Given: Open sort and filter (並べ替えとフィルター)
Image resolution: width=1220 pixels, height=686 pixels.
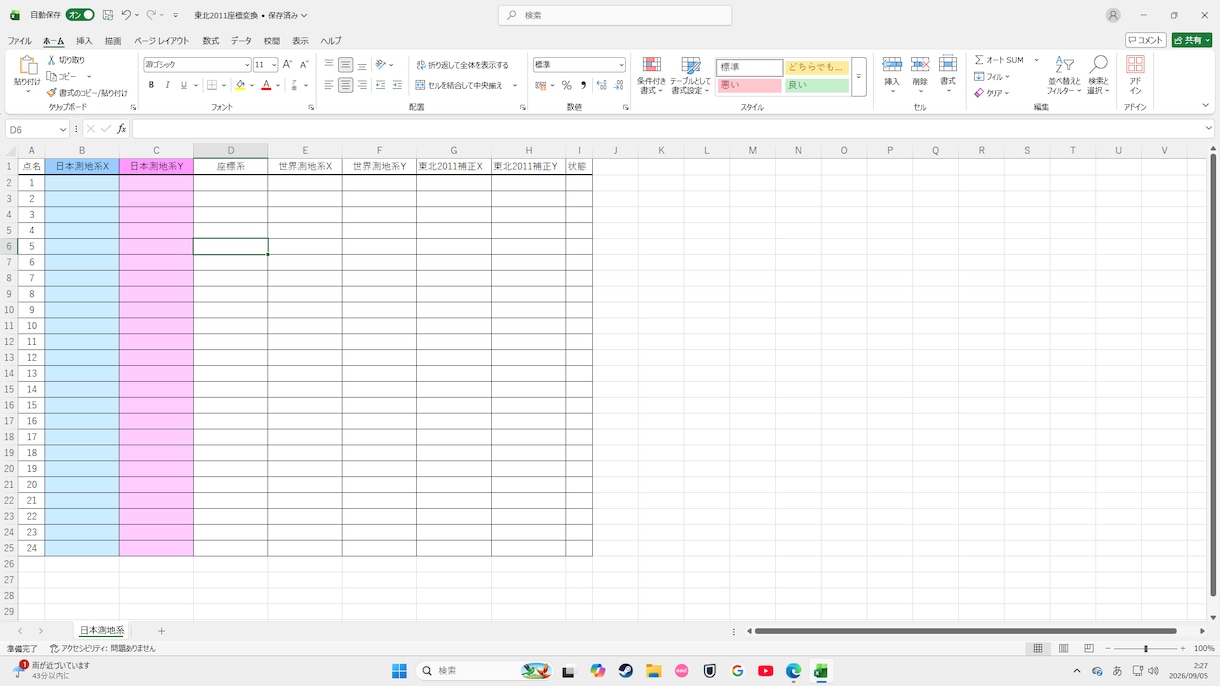Looking at the screenshot, I should (x=1064, y=76).
